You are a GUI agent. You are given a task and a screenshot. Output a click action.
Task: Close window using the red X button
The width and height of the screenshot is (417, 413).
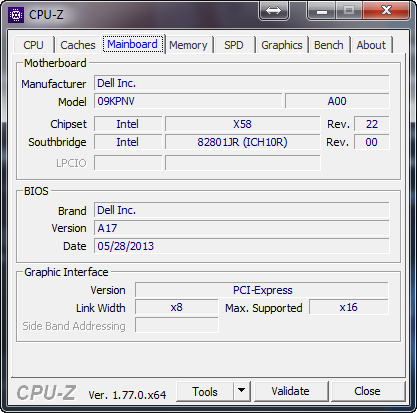(x=386, y=10)
